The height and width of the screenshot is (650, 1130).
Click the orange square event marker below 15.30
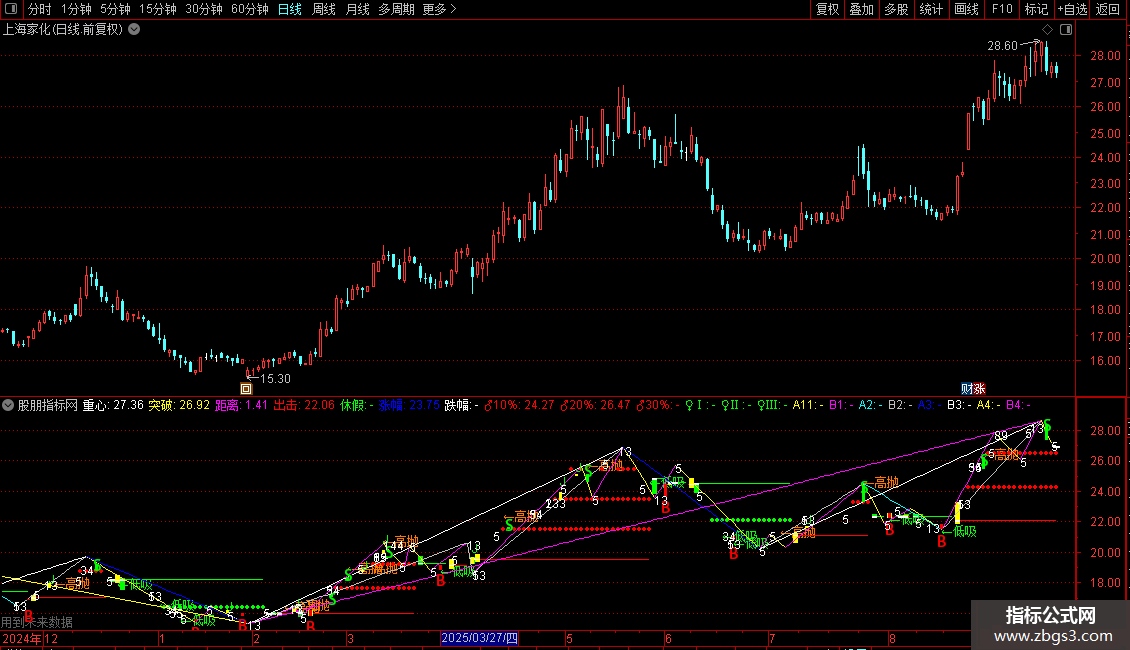246,388
